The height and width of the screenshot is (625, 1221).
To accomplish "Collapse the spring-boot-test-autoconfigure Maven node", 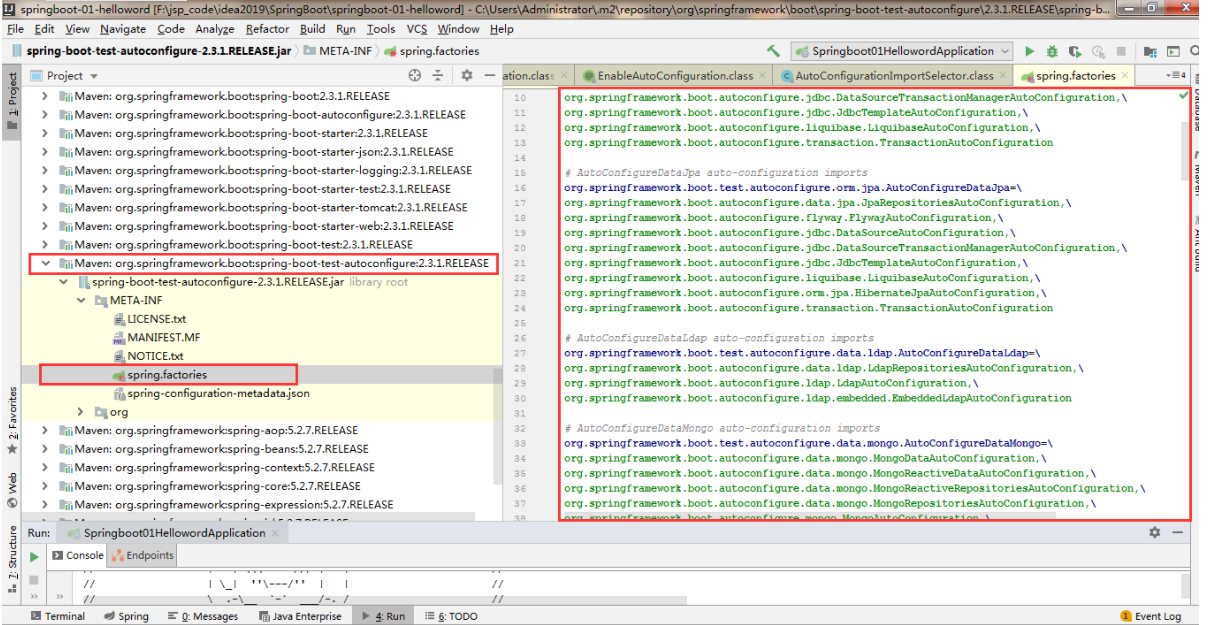I will (x=45, y=263).
